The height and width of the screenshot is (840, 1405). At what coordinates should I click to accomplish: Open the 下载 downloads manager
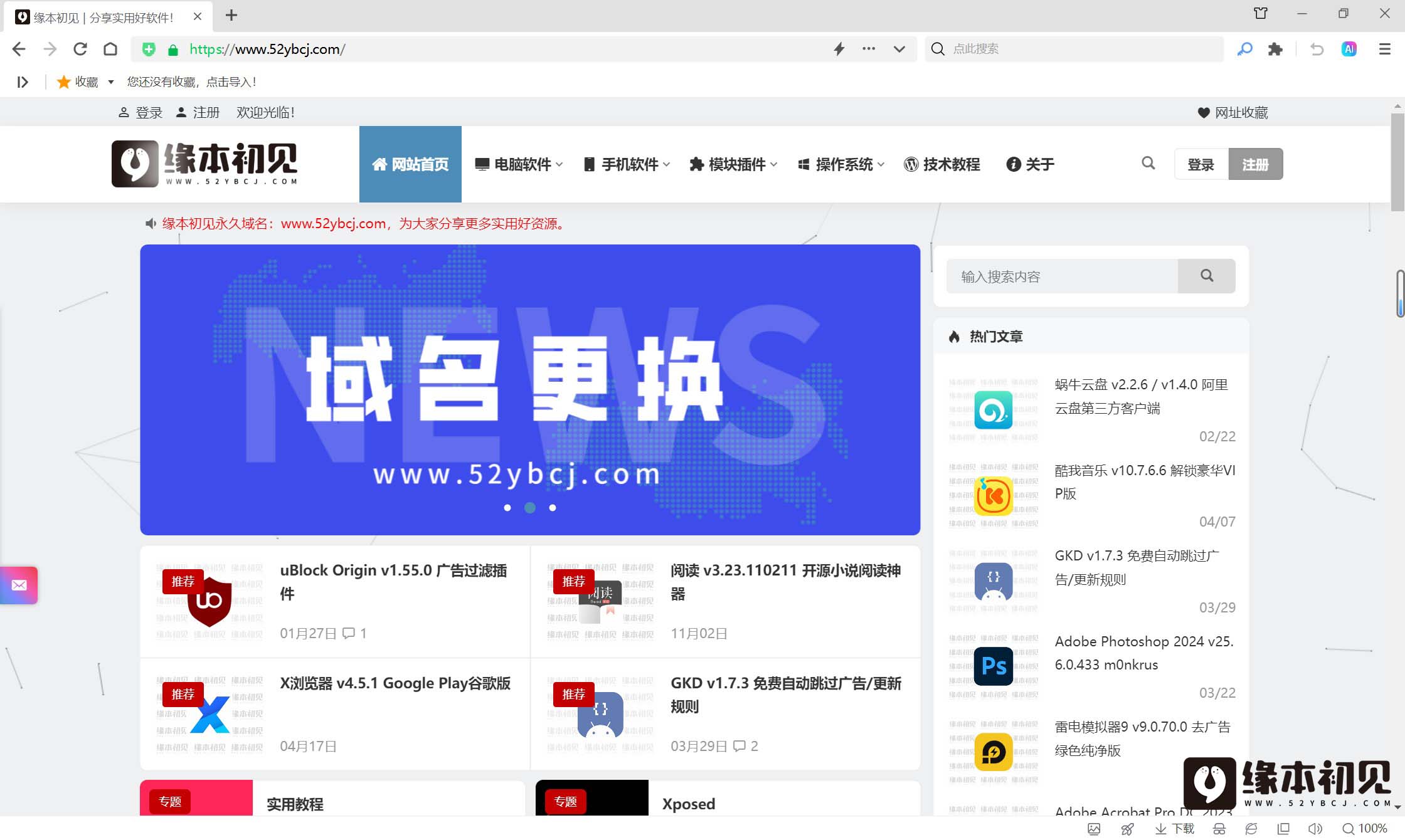(1174, 829)
